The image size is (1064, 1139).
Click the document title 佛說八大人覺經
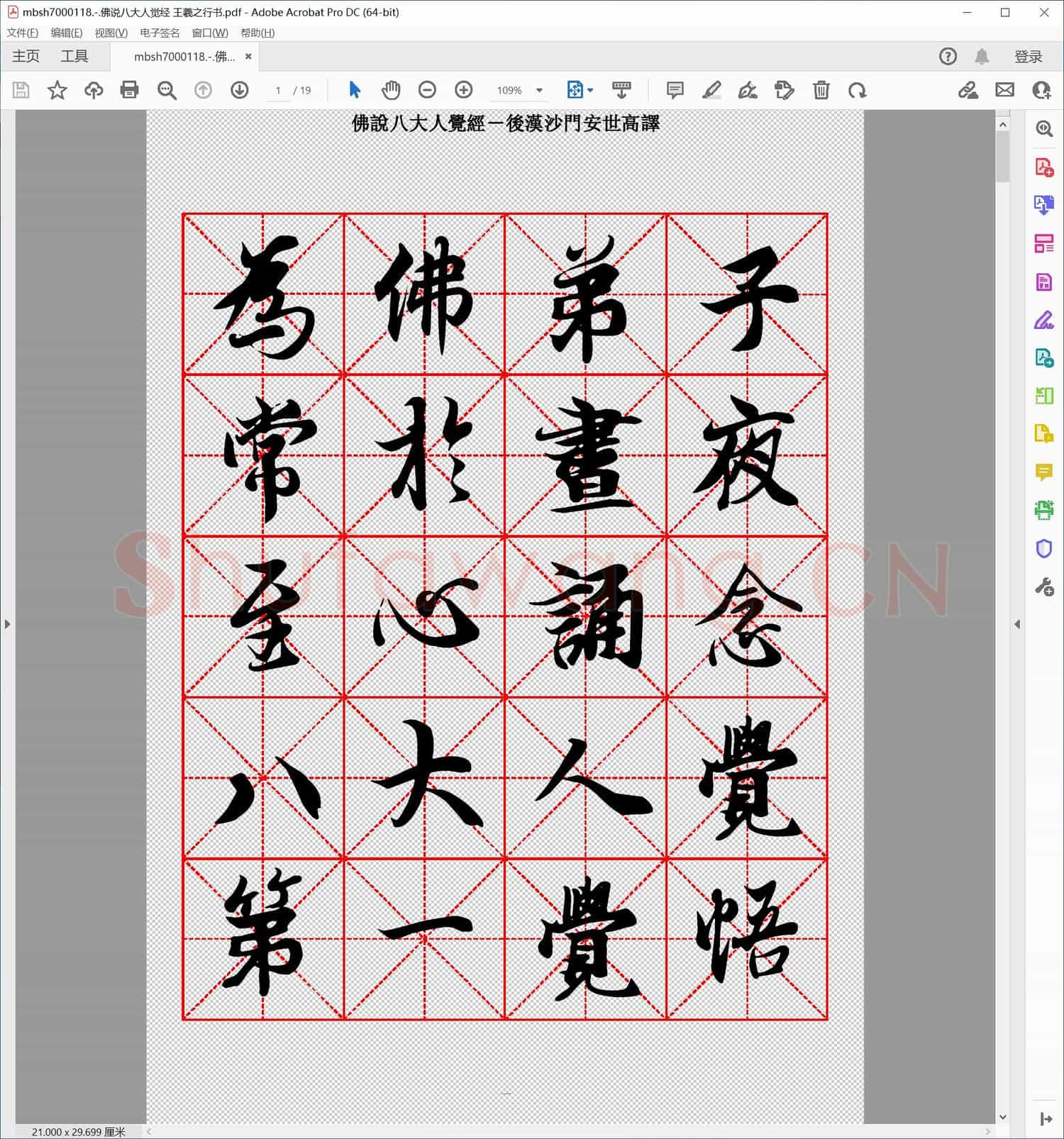coord(419,123)
